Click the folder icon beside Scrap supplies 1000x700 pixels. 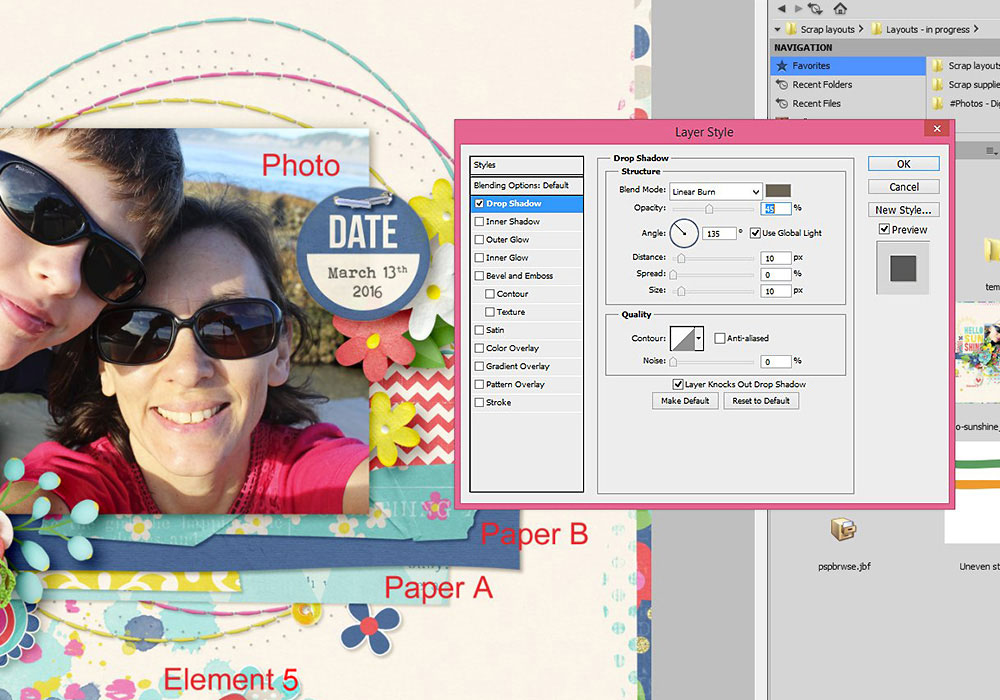tap(938, 84)
